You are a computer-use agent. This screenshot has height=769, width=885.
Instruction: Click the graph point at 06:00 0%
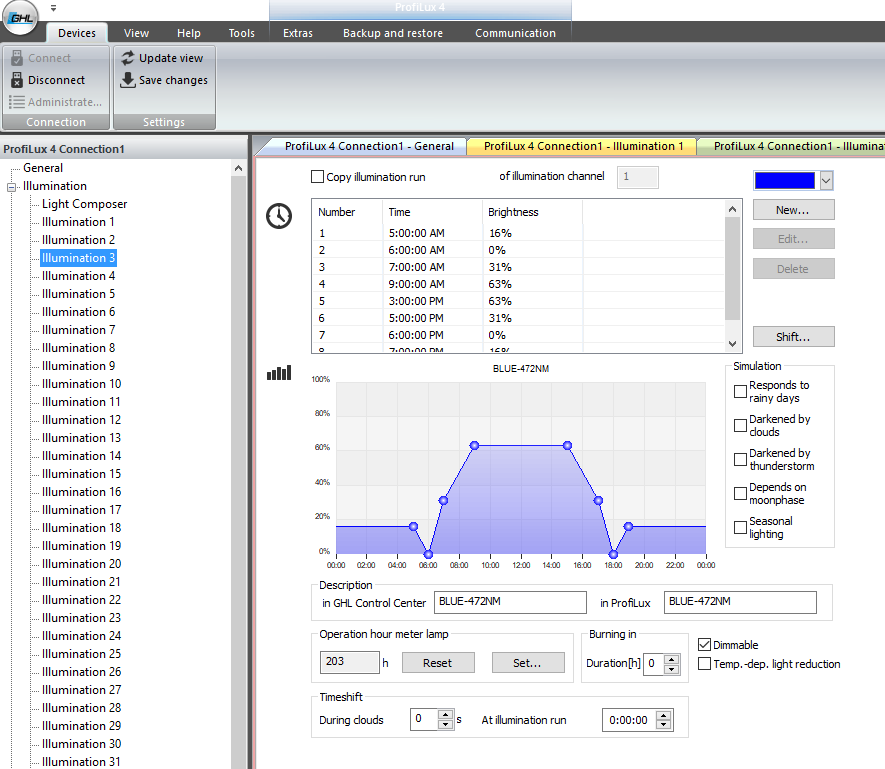tap(428, 554)
